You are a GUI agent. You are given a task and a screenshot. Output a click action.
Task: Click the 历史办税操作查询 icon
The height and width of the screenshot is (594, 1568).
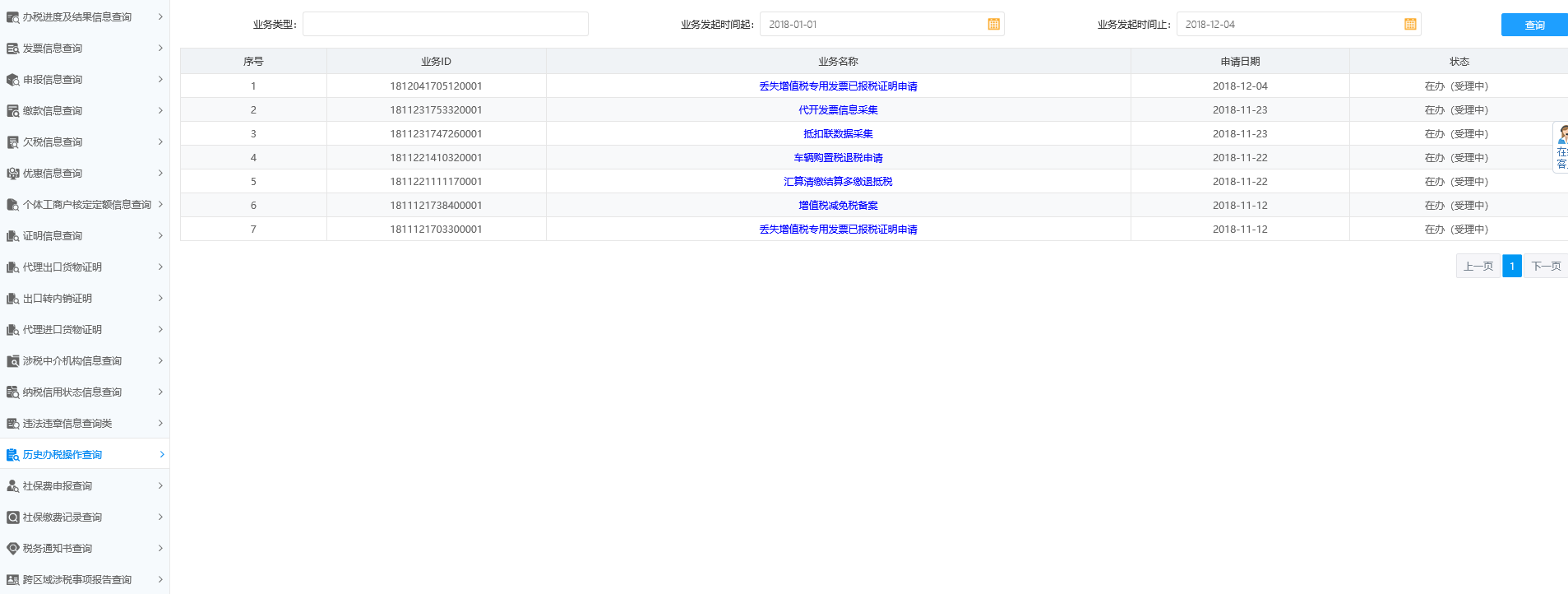pyautogui.click(x=12, y=455)
